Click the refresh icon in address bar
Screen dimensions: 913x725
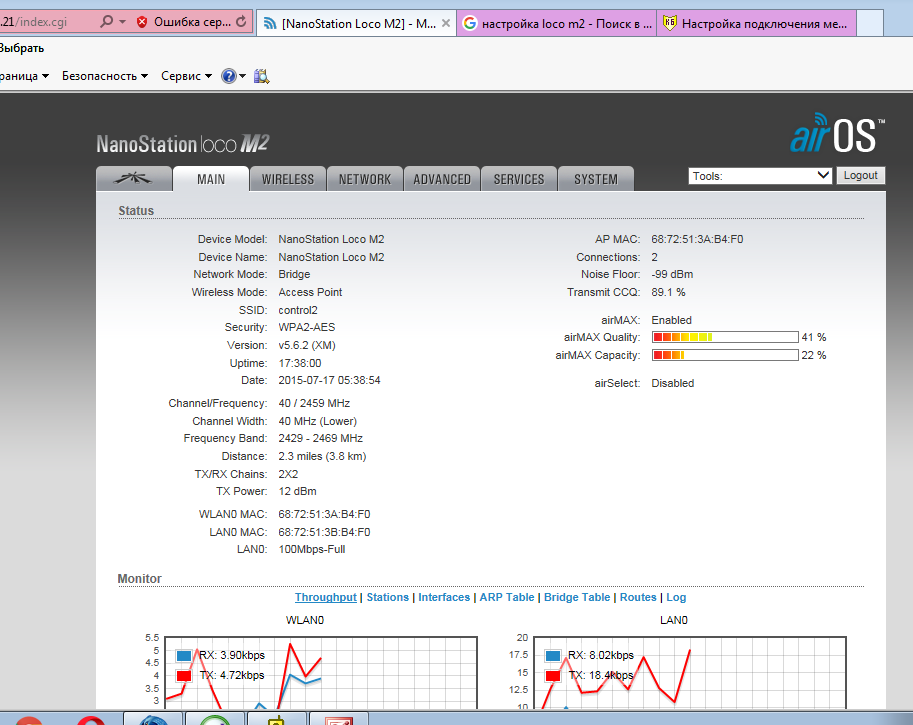pos(241,22)
